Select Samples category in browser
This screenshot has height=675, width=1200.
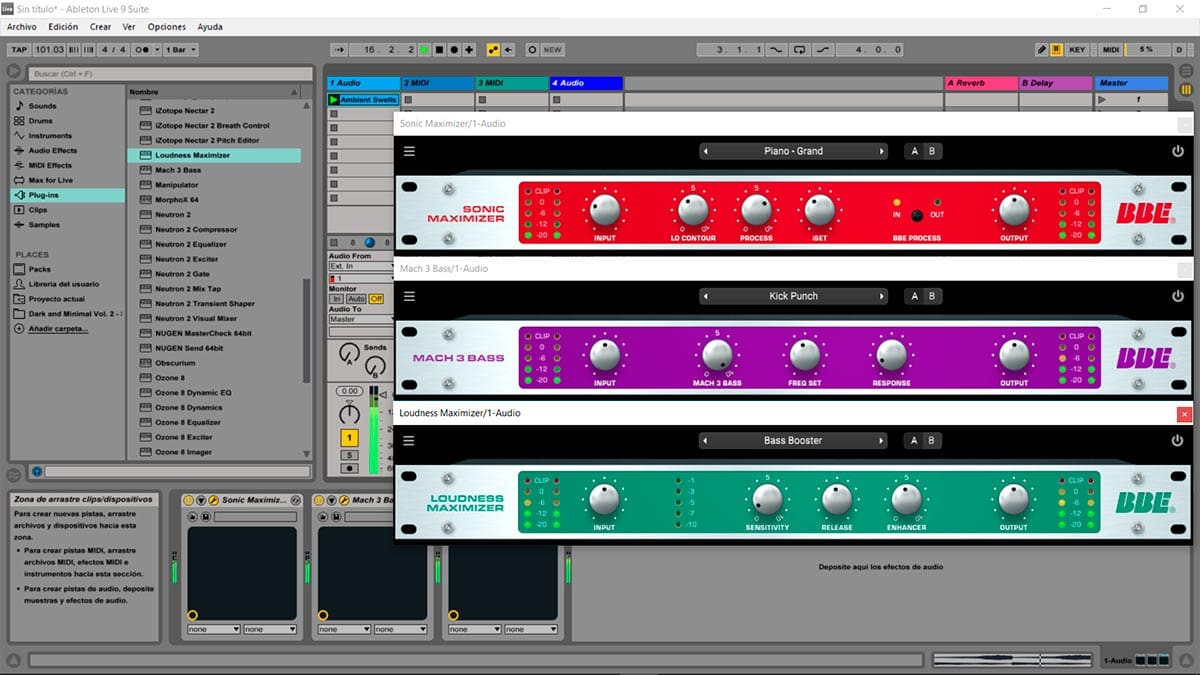tap(44, 225)
